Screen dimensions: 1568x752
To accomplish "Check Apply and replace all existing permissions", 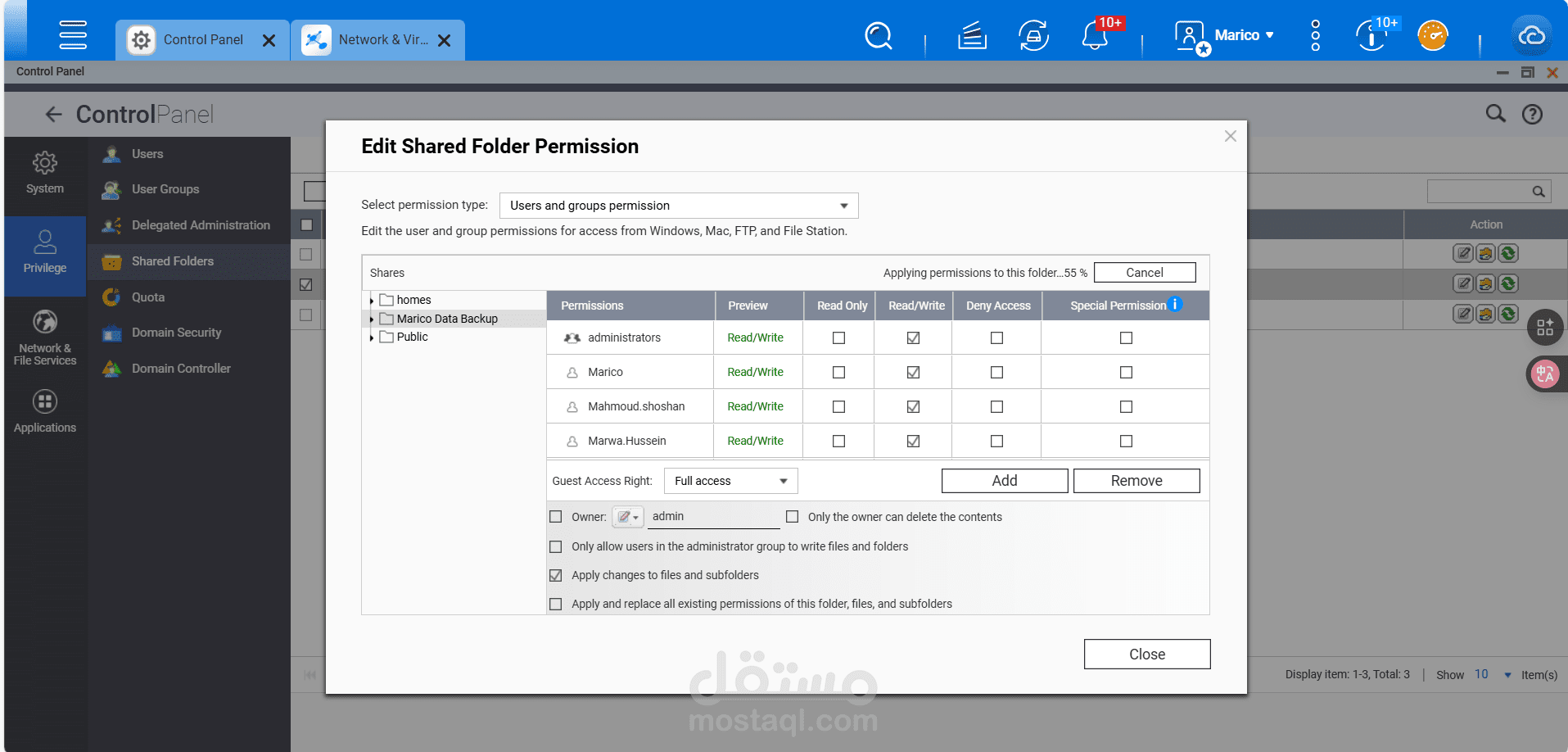I will 556,604.
